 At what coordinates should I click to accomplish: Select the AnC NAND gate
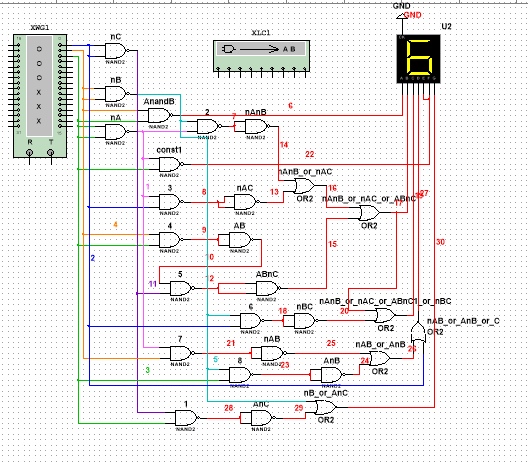[x=262, y=418]
